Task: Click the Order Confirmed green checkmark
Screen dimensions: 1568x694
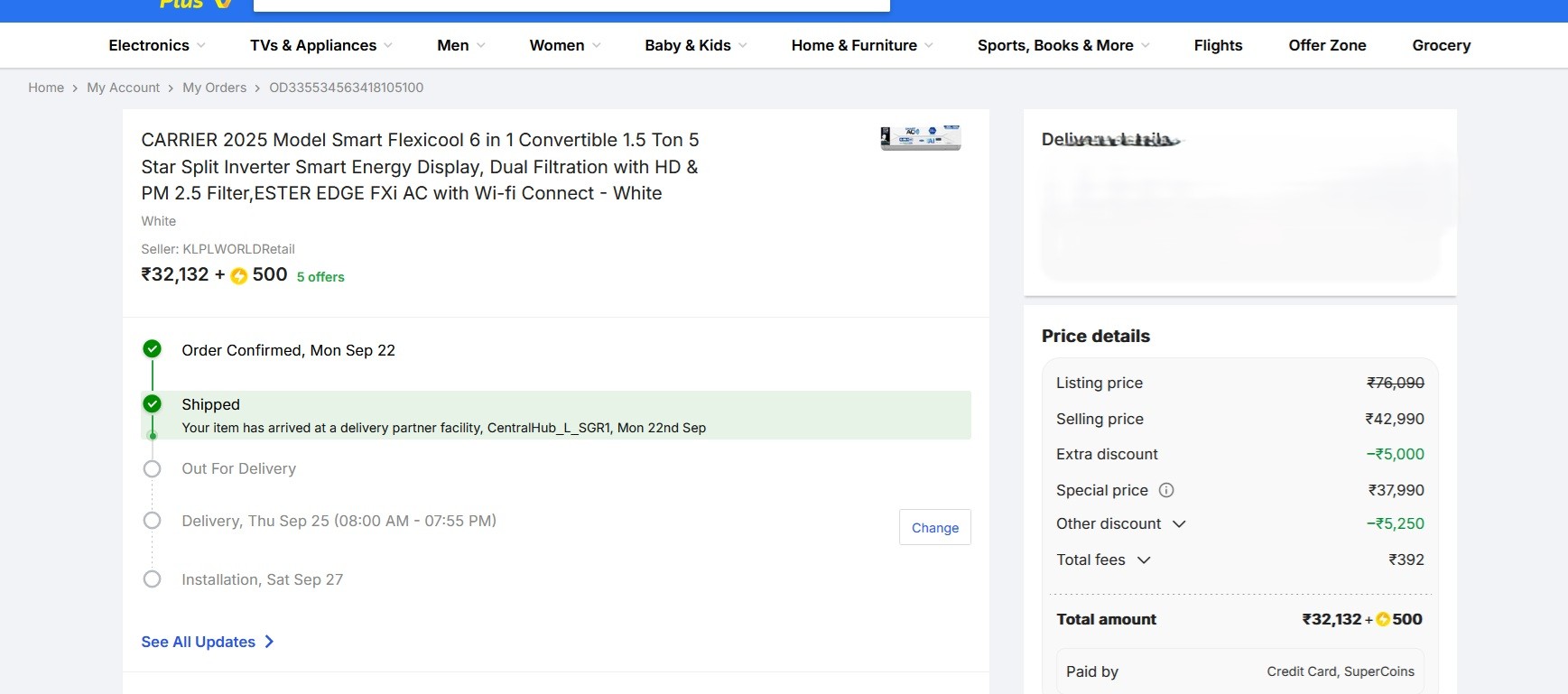Action: click(x=153, y=349)
